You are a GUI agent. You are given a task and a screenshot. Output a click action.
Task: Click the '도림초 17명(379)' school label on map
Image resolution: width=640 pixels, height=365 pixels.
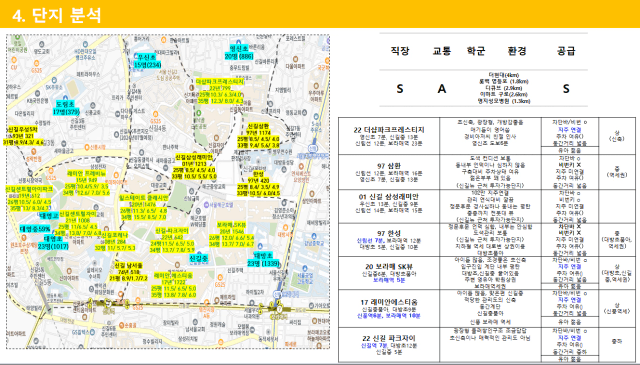(x=66, y=108)
